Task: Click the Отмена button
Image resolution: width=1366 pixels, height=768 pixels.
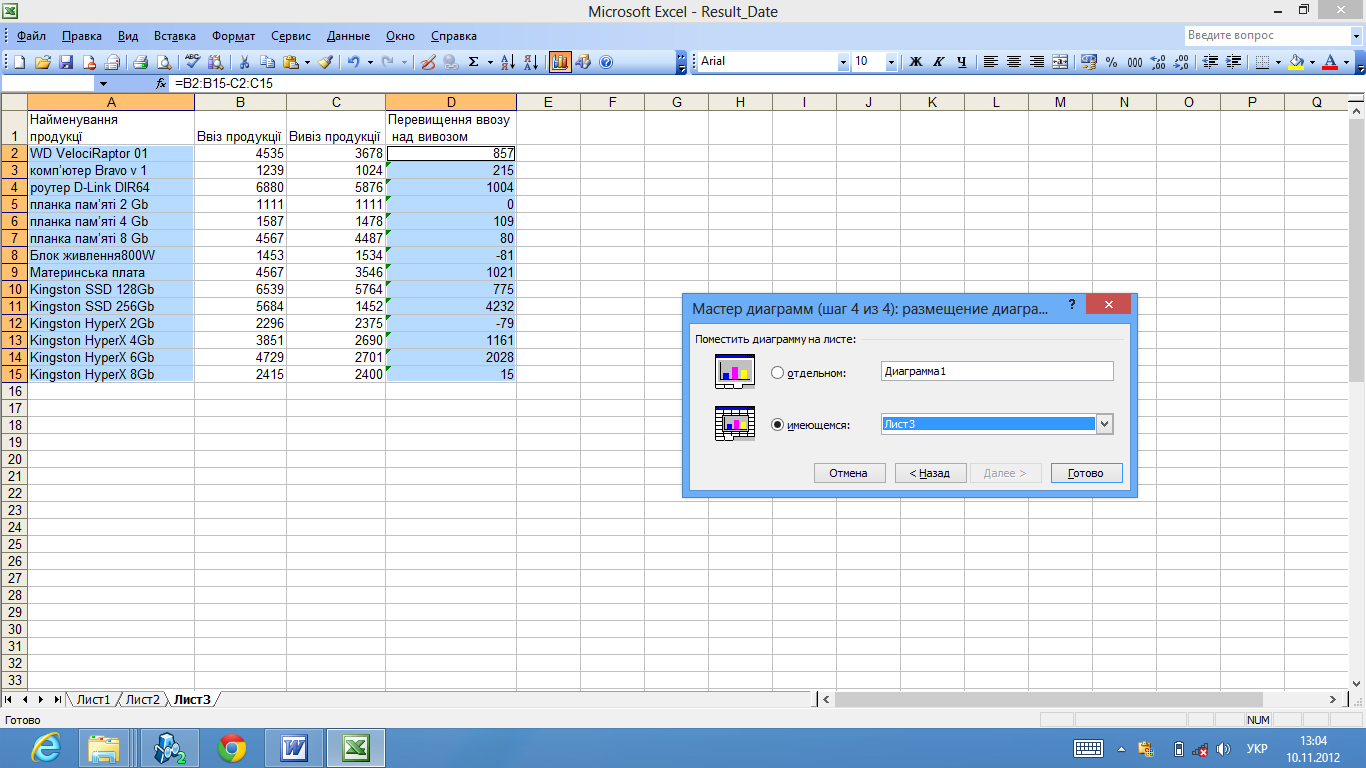Action: coord(848,473)
